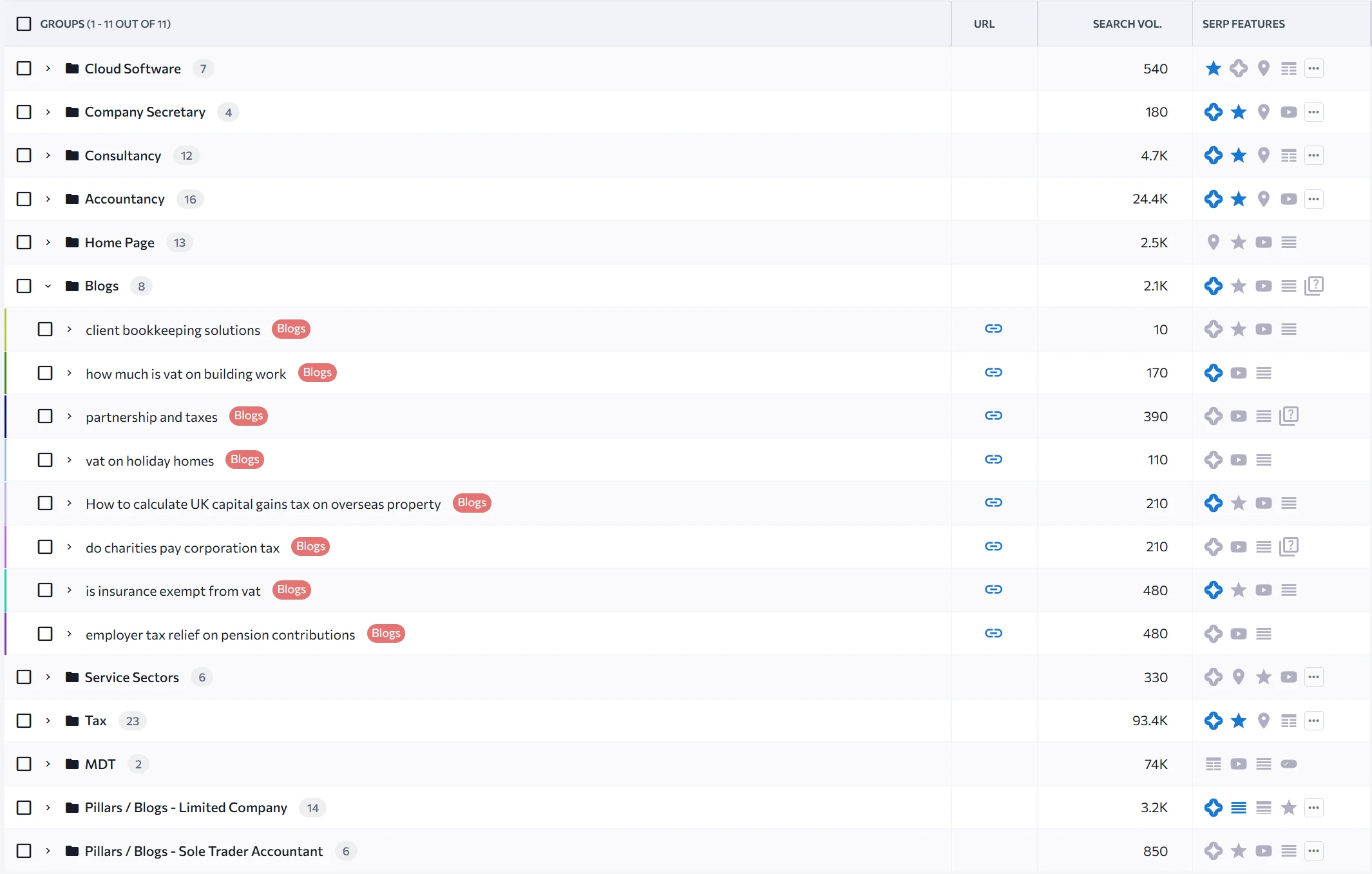Select all groups with header checkbox
1372x874 pixels.
click(x=24, y=24)
